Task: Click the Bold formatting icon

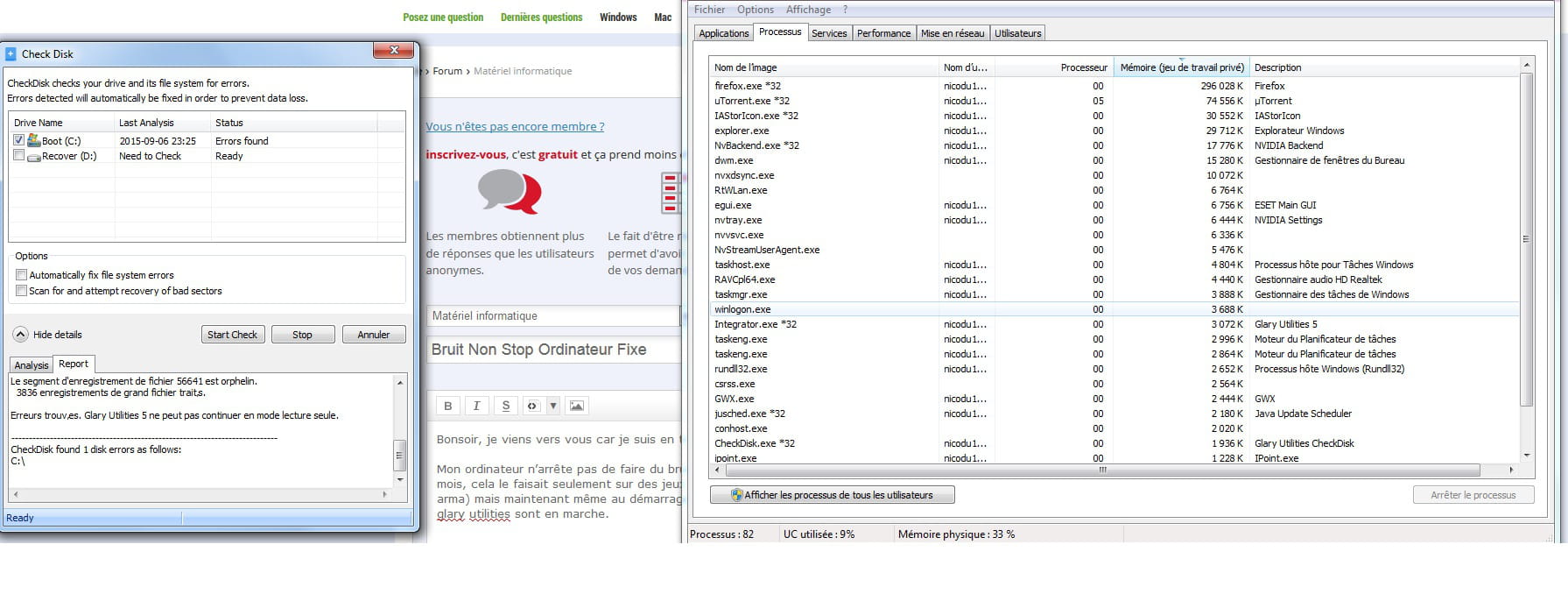Action: tap(448, 406)
